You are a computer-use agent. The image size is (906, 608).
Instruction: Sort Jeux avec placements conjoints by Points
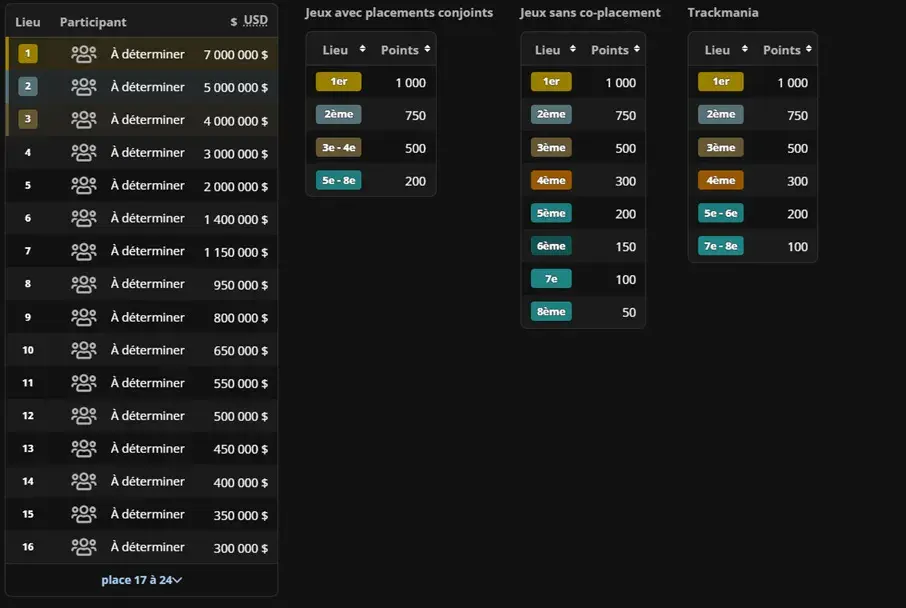click(405, 50)
